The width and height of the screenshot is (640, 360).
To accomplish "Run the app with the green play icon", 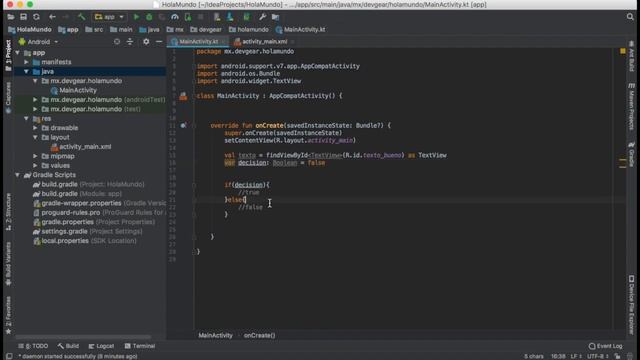I will click(136, 17).
